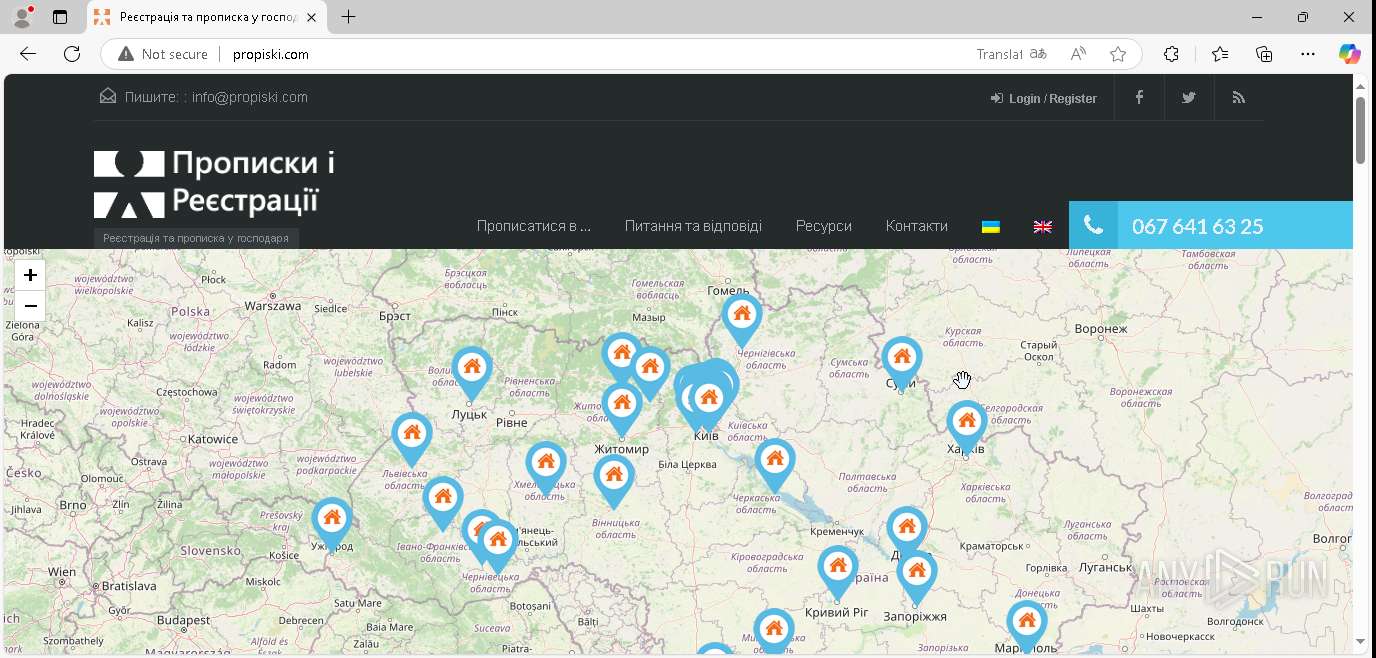Screen dimensions: 1376x658
Task: Open the Twitter icon in header
Action: (1189, 97)
